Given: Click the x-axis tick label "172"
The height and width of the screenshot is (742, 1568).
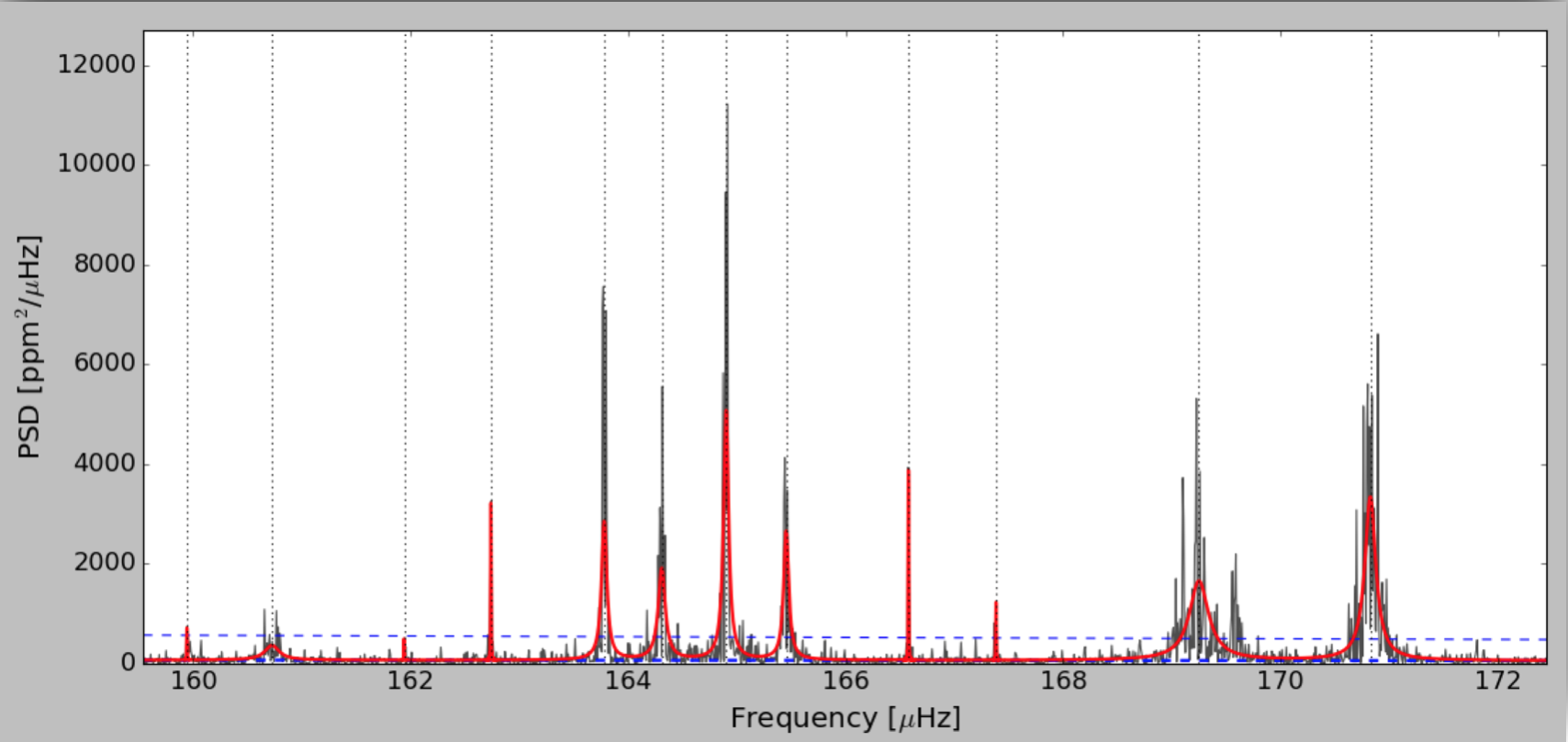Looking at the screenshot, I should coord(1499,681).
